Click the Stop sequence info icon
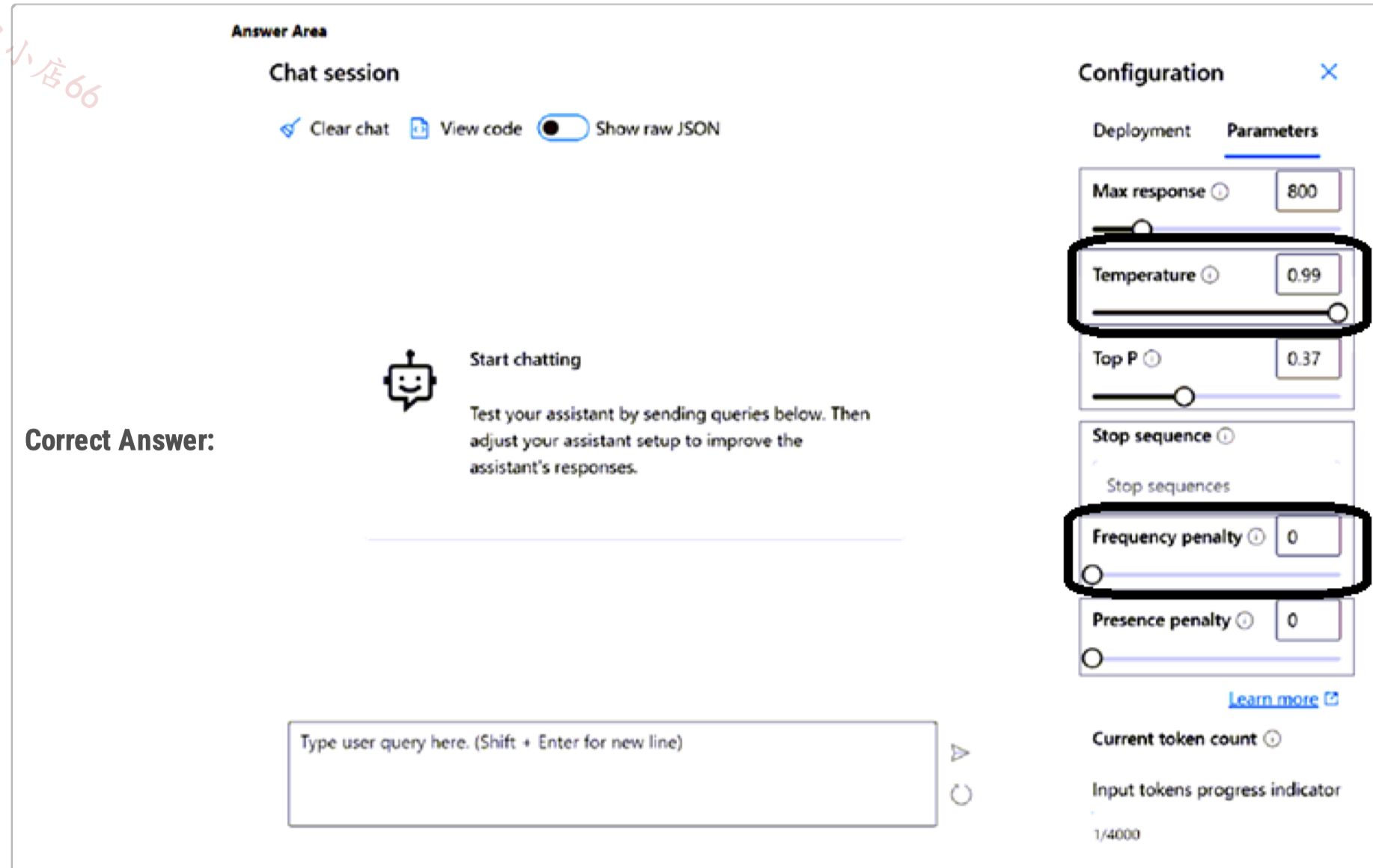Screen dimensions: 1373x868 click(1226, 436)
